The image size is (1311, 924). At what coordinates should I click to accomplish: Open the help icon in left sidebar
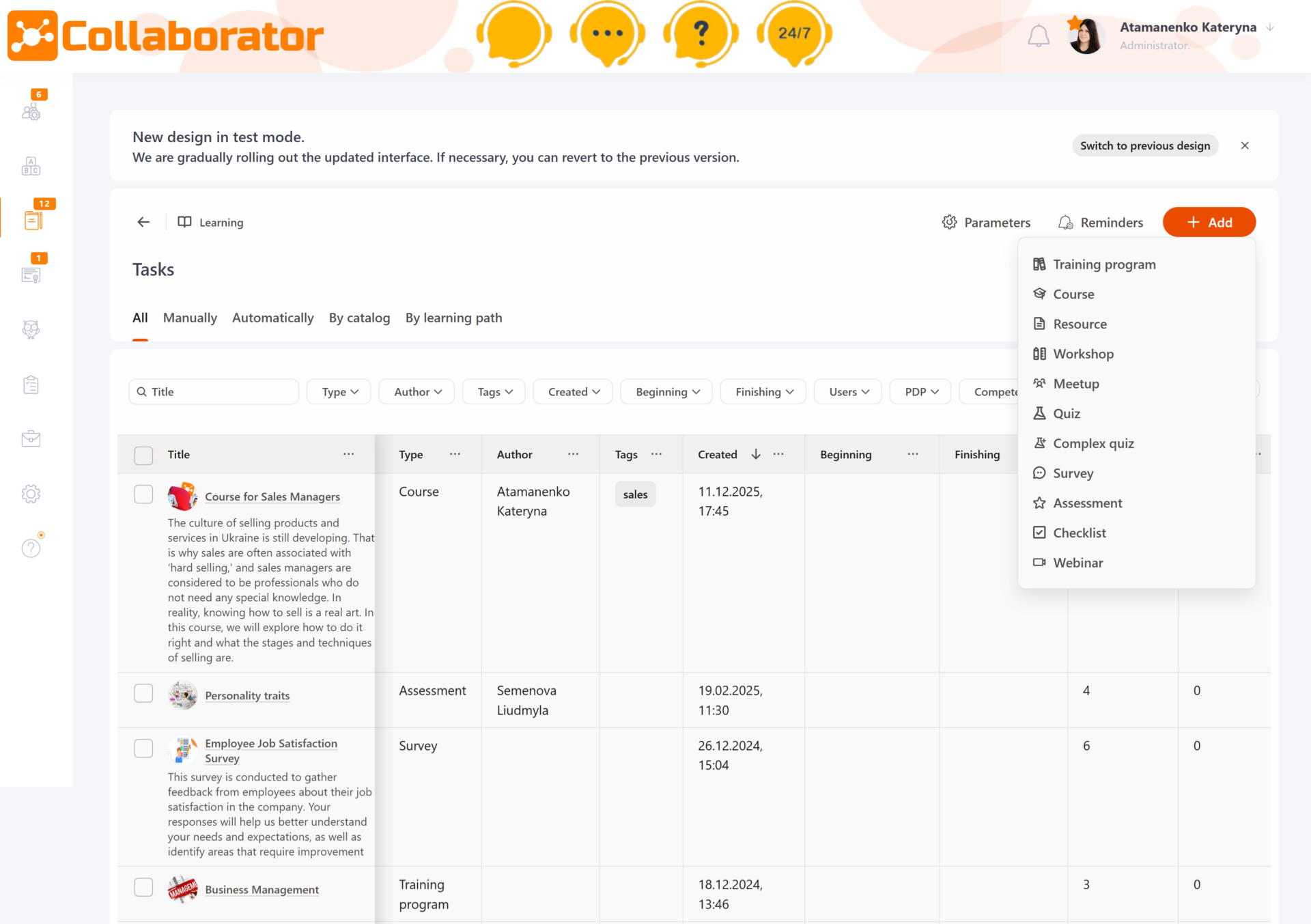click(31, 548)
